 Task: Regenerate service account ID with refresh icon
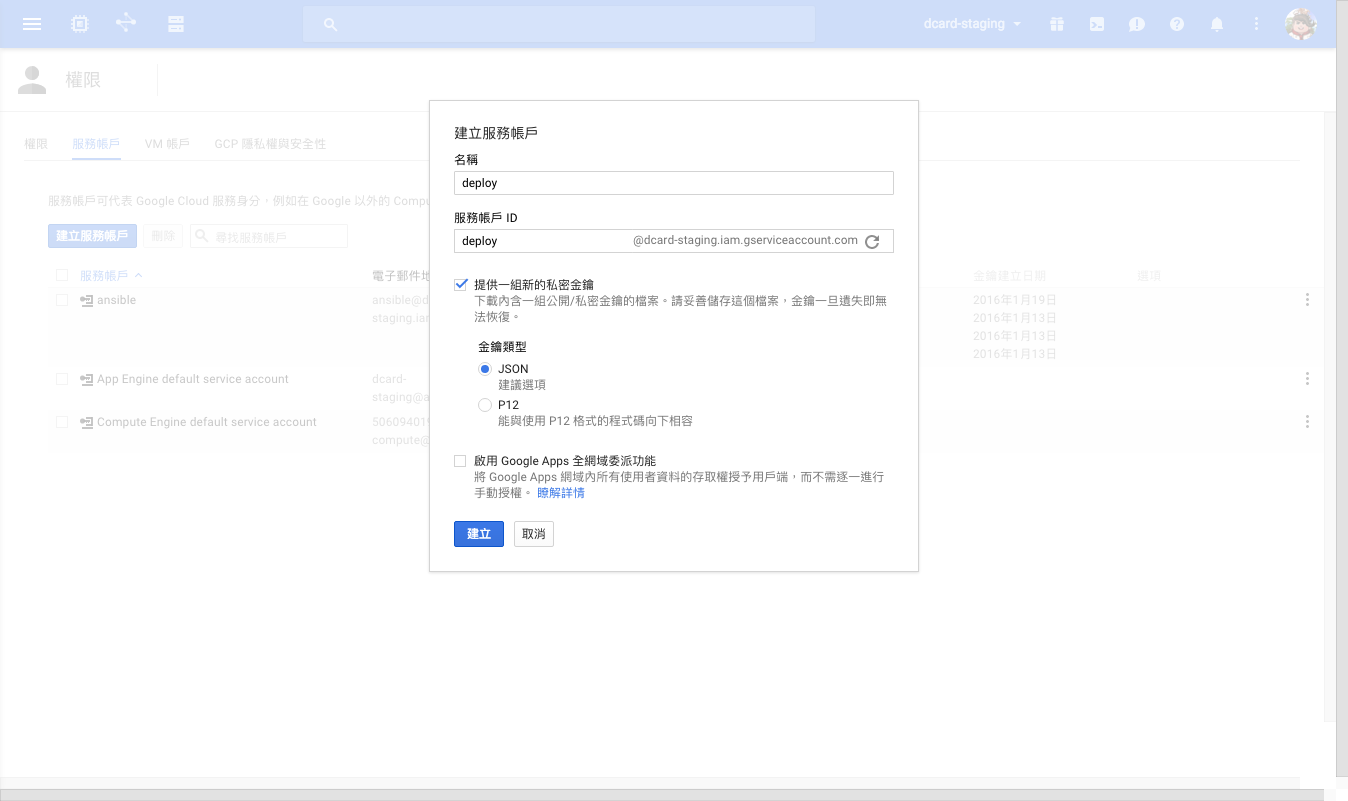pos(872,241)
